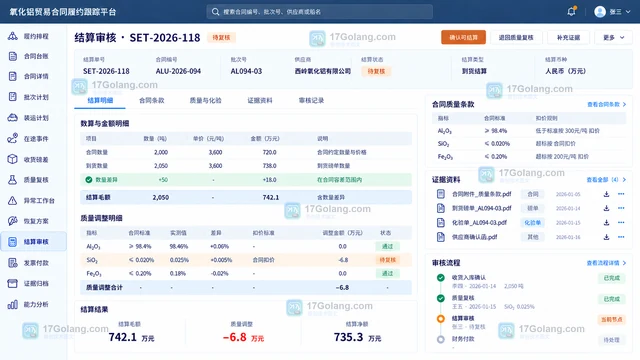The width and height of the screenshot is (640, 360).
Task: Click the 财务付款 workflow step
Action: (463, 339)
